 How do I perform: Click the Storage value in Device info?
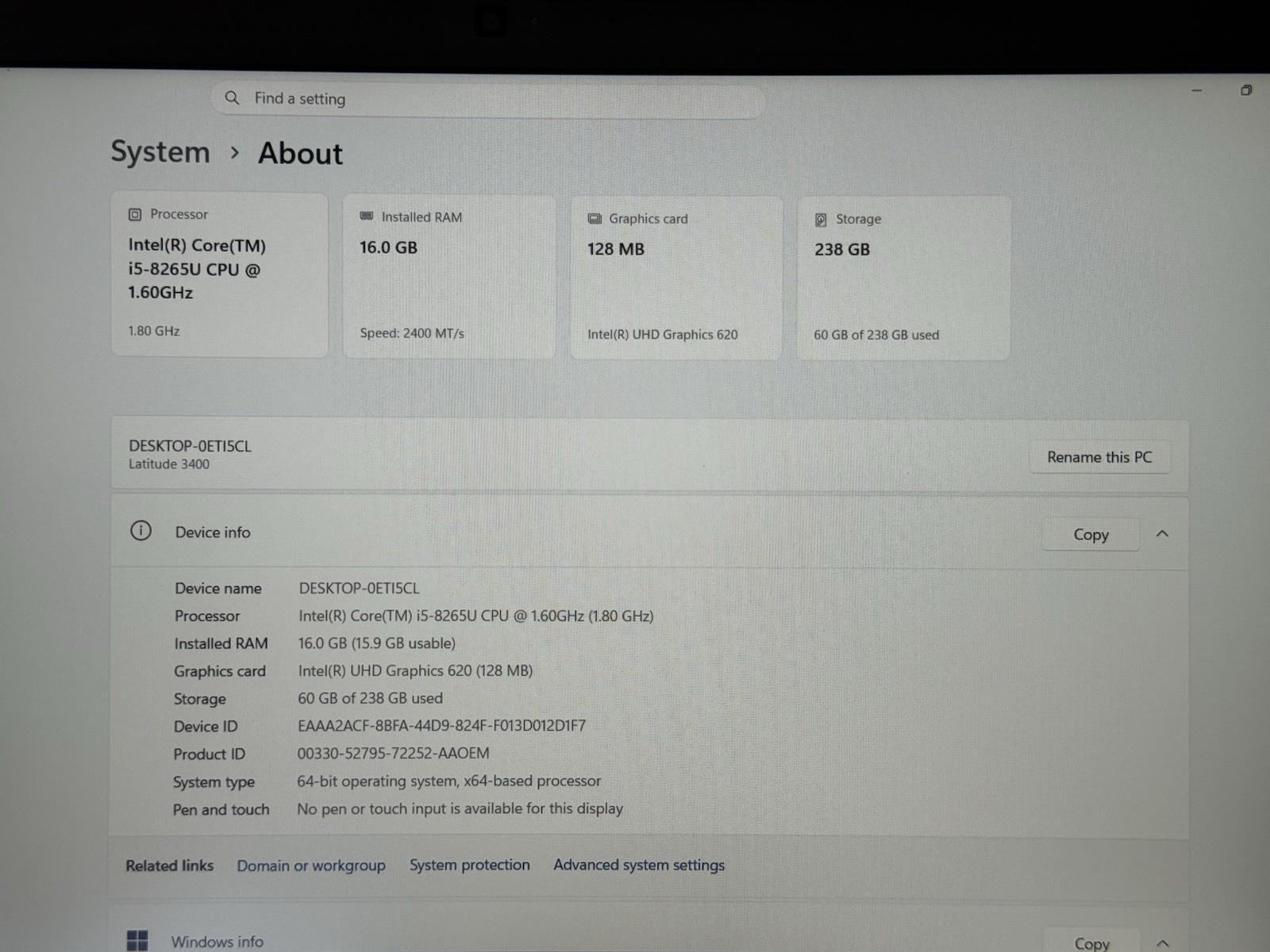coord(370,698)
